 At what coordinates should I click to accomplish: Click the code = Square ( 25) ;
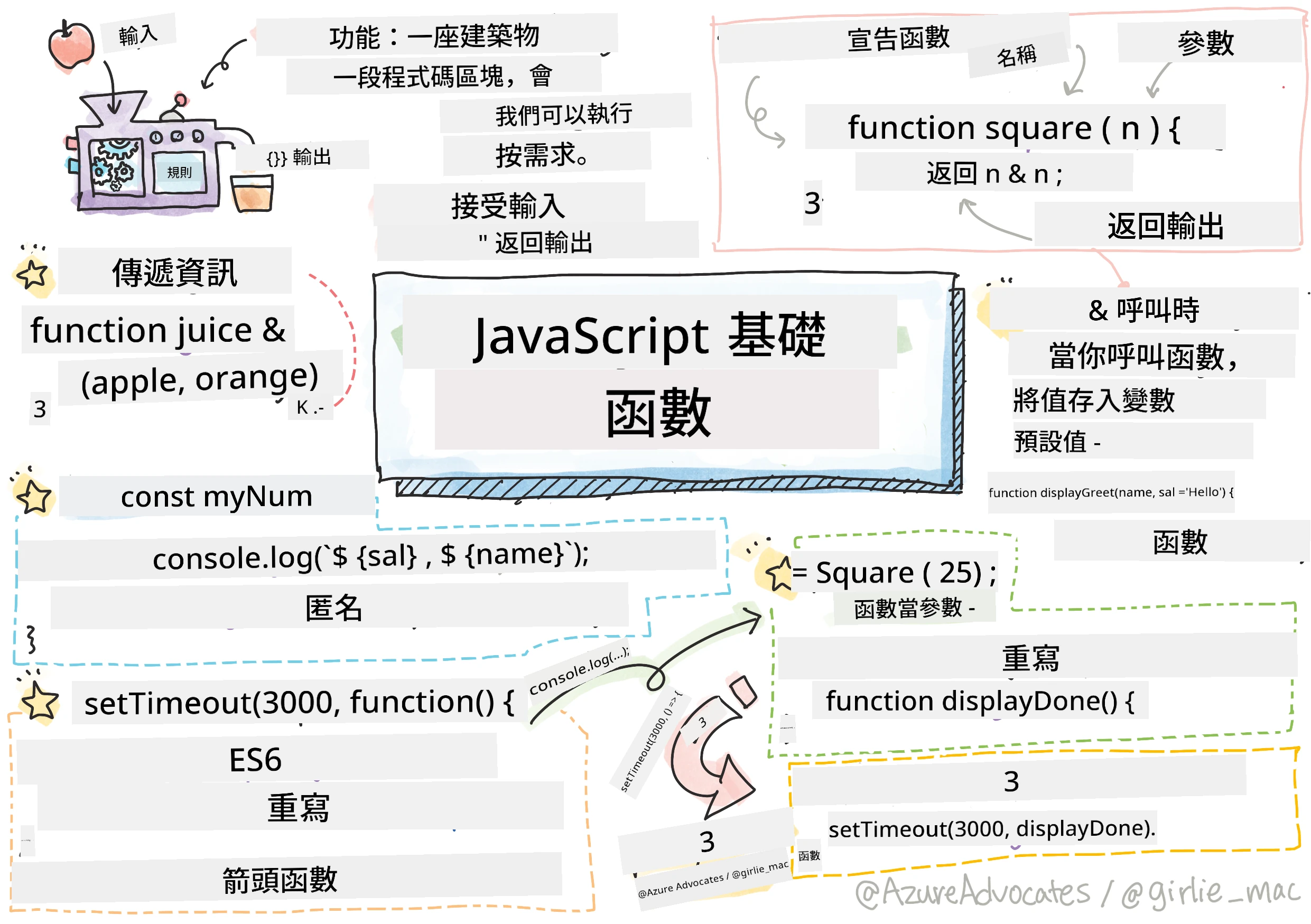point(894,573)
